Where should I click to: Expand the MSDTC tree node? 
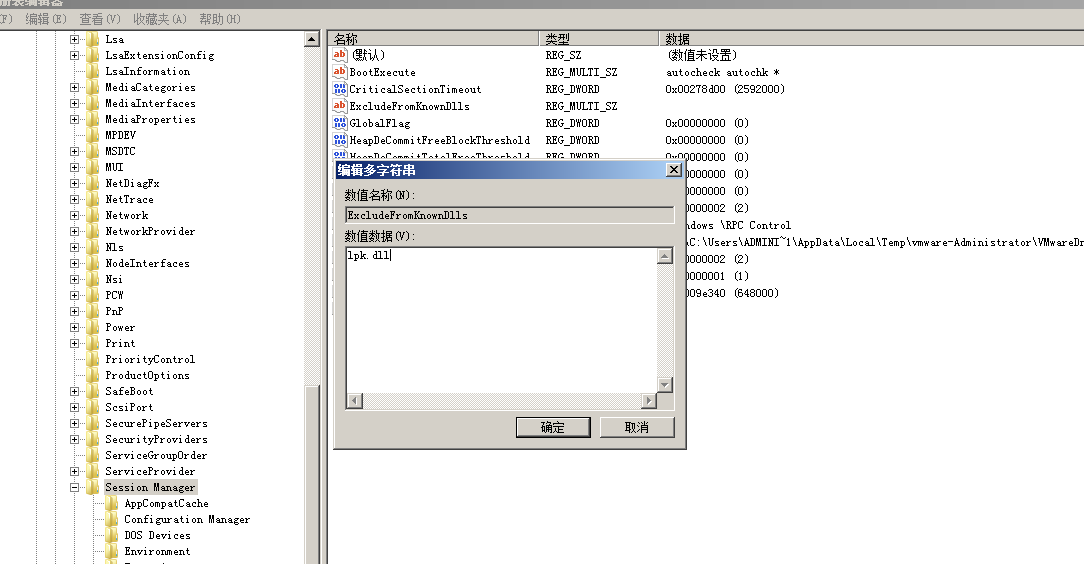point(75,151)
